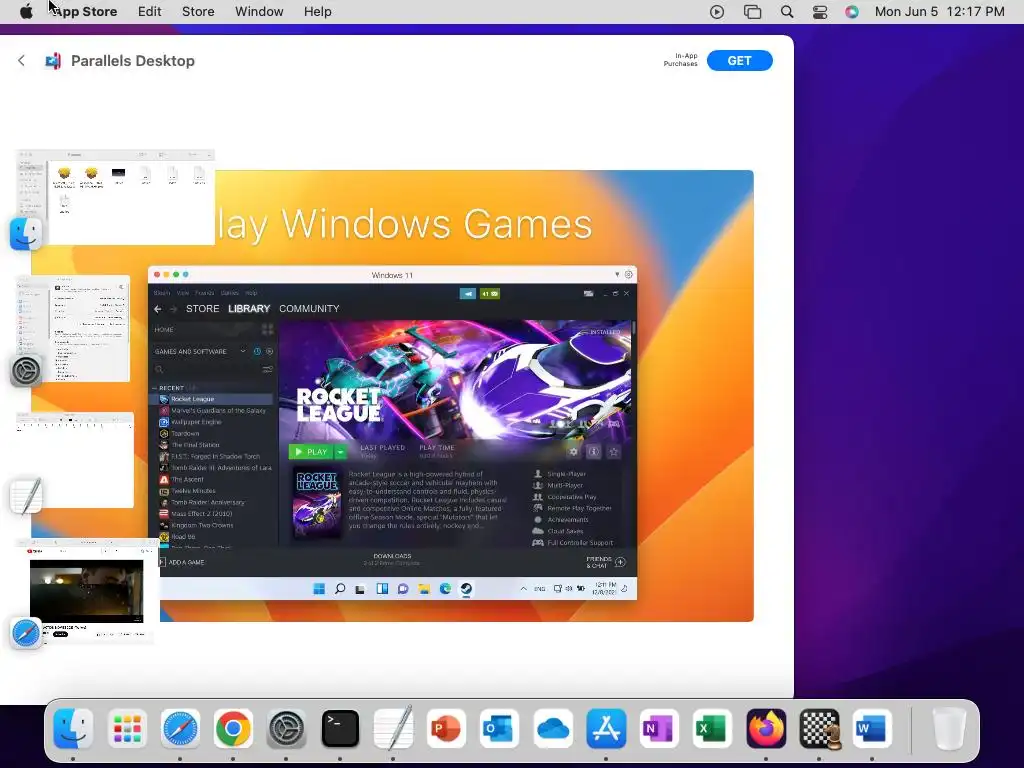Open OneDrive from the Dock
The image size is (1024, 768).
click(553, 728)
